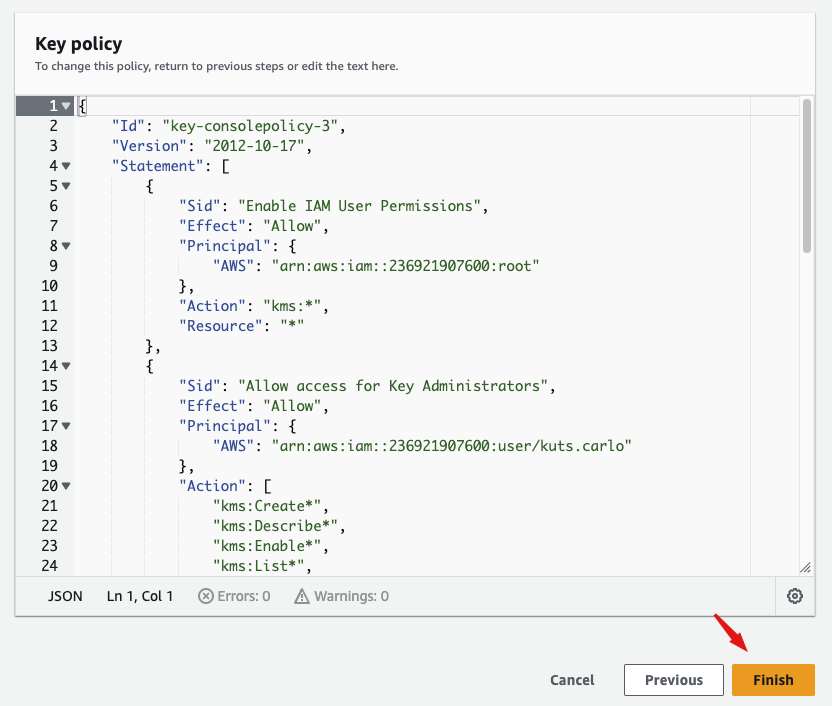Place cursor in the kuts.carlo user ARN

tap(430, 446)
